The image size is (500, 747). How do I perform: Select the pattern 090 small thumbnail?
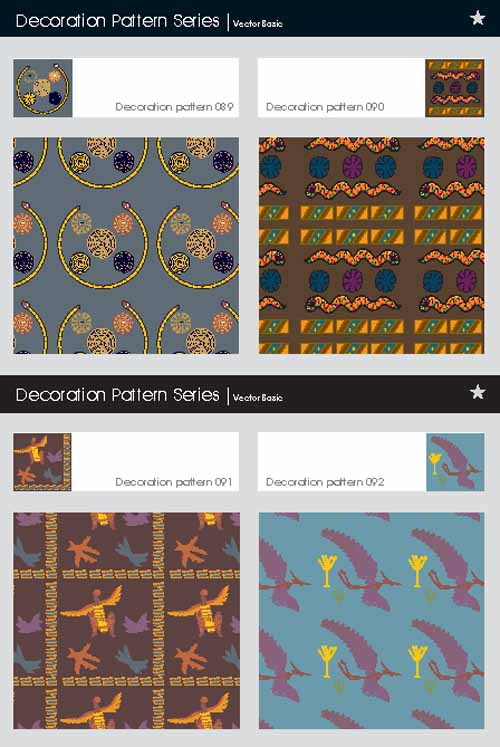[x=455, y=88]
